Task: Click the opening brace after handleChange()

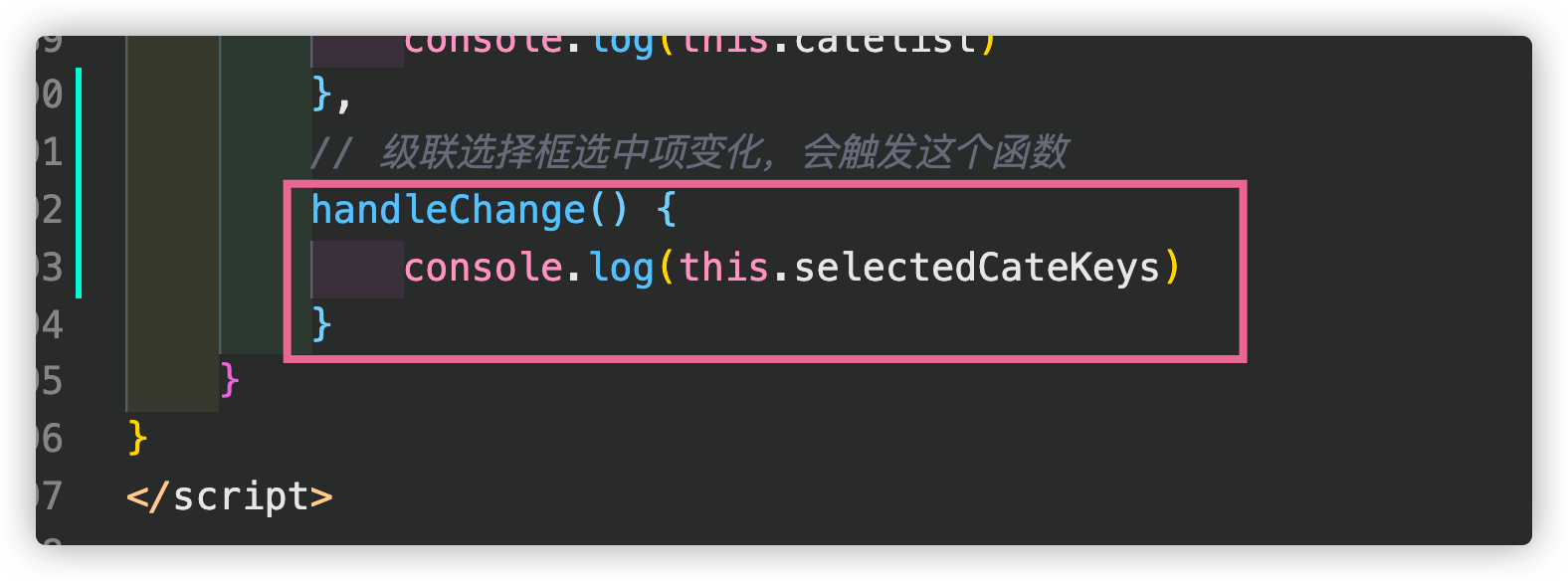Action: click(x=666, y=210)
